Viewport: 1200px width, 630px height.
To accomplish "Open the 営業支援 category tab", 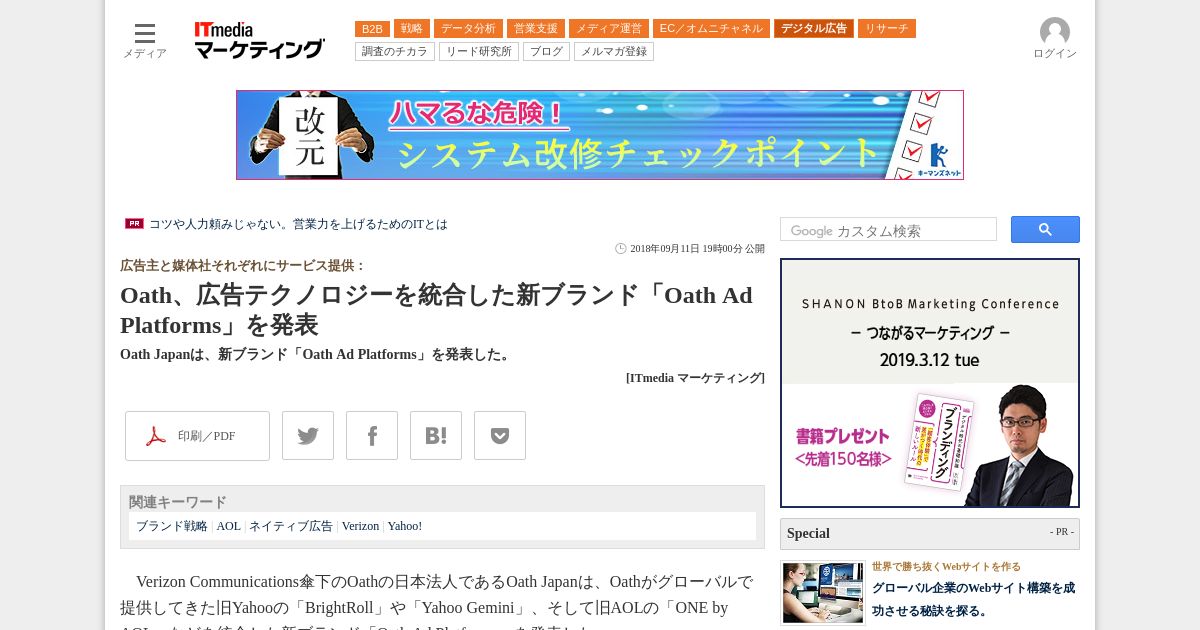I will click(x=536, y=29).
